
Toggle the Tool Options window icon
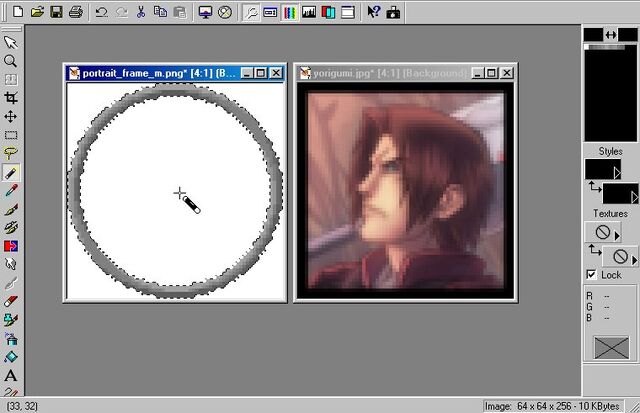pos(270,12)
